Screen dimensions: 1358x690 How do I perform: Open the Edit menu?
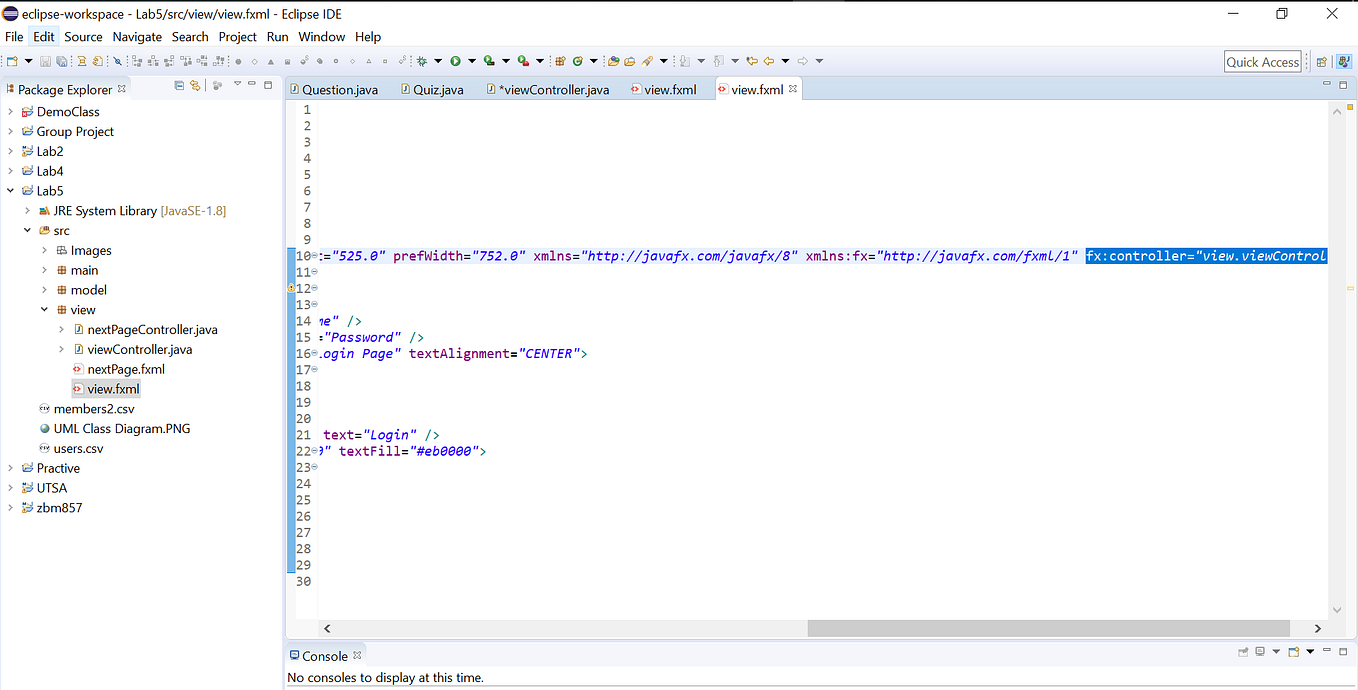click(43, 36)
